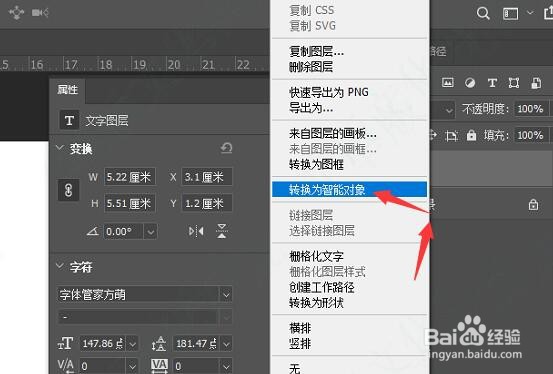Click the share export icon at top right
Image resolution: width=553 pixels, height=374 pixels.
[x=549, y=13]
